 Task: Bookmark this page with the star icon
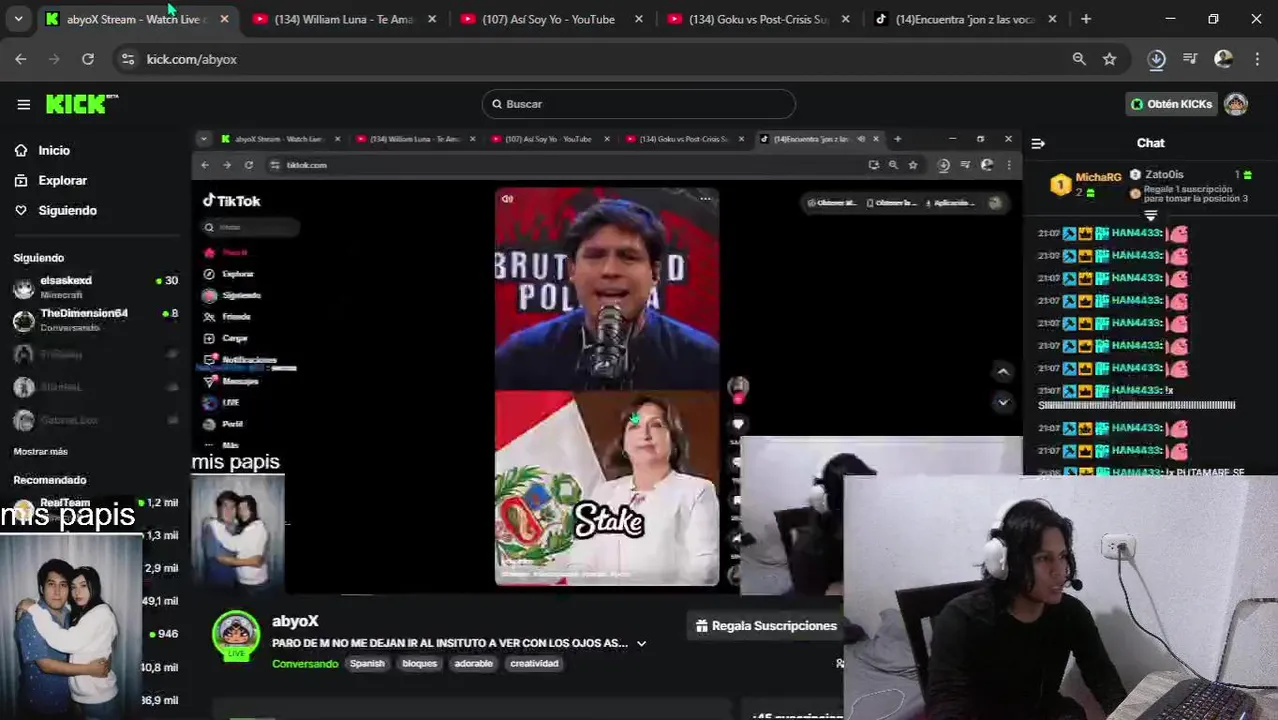tap(1109, 59)
